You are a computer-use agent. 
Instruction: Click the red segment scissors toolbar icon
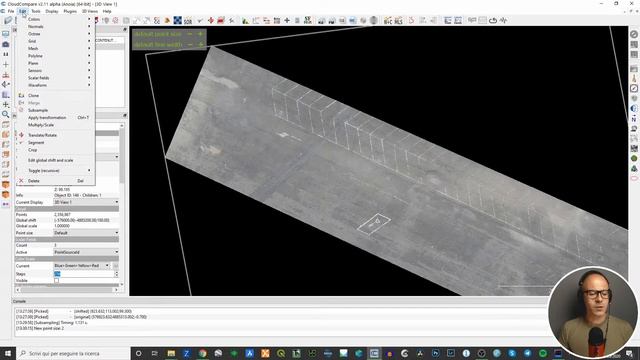221,20
